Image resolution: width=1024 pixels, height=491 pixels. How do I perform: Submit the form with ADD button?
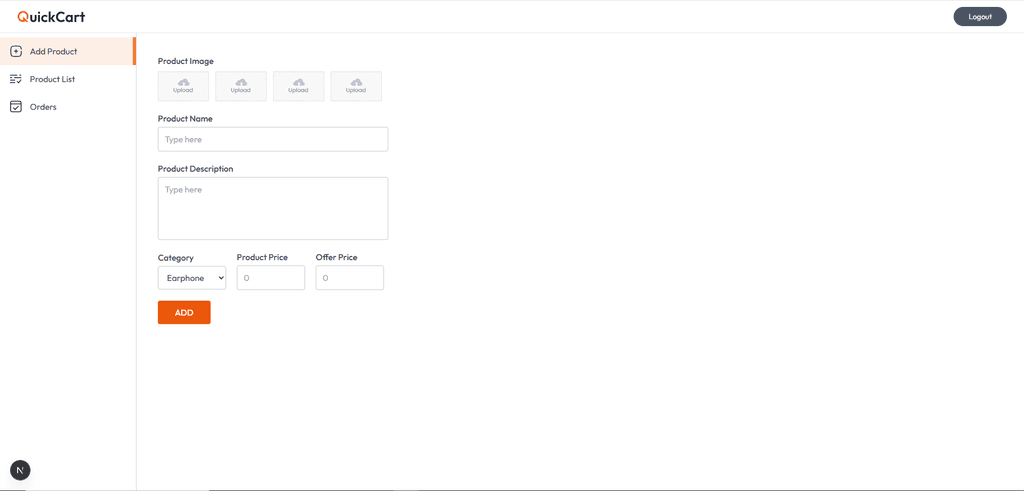(184, 312)
